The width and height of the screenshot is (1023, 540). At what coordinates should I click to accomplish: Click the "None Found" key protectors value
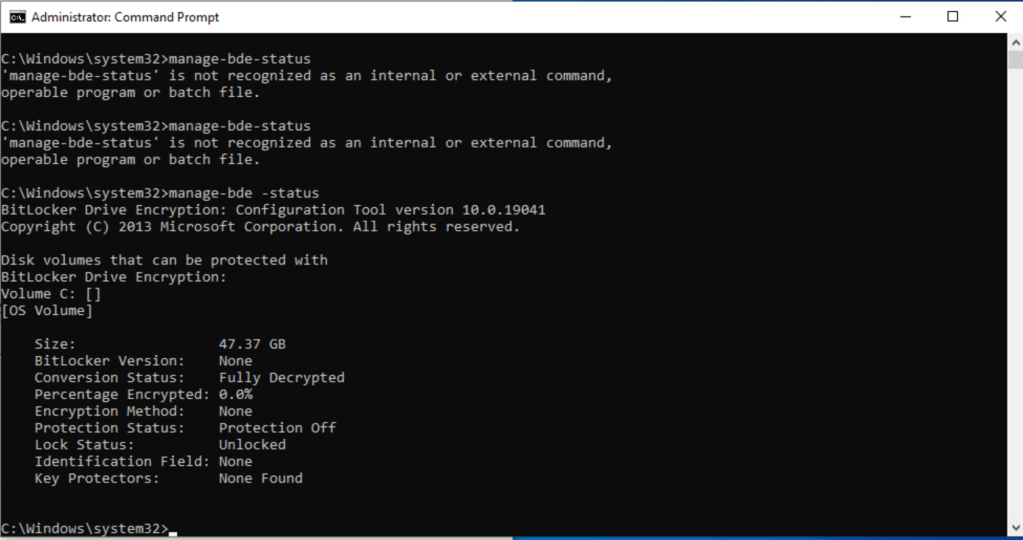pyautogui.click(x=260, y=478)
